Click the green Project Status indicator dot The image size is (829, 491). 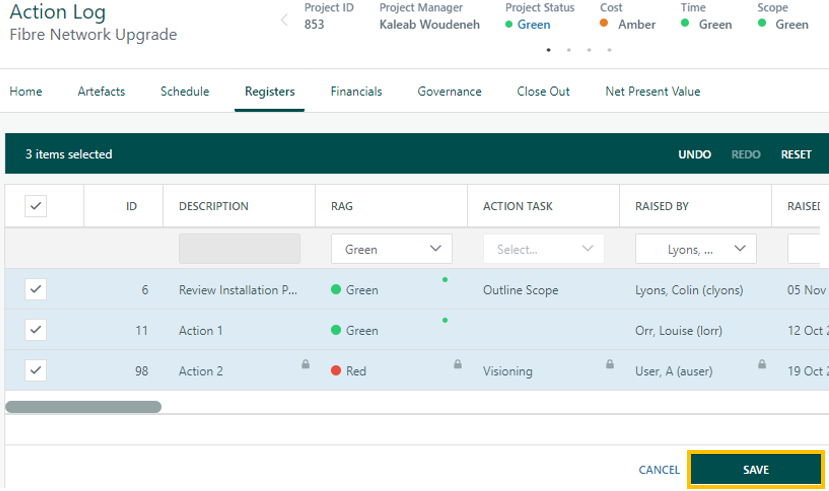tap(509, 24)
